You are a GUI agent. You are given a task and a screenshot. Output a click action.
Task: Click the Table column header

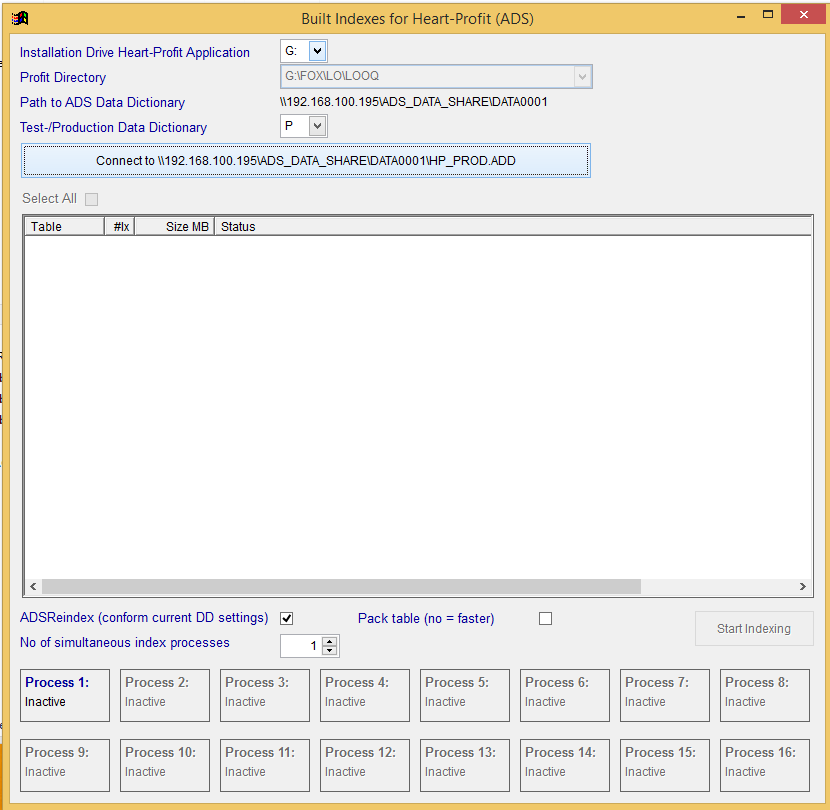pos(65,227)
